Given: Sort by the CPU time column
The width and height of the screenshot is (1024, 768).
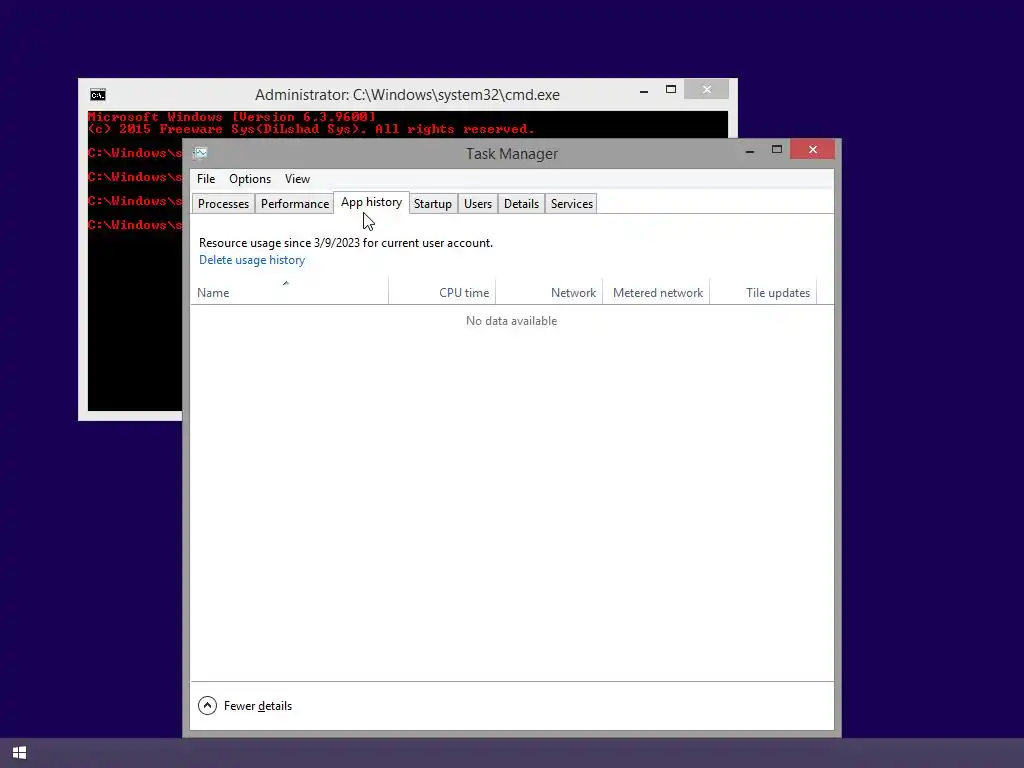Looking at the screenshot, I should [442, 291].
